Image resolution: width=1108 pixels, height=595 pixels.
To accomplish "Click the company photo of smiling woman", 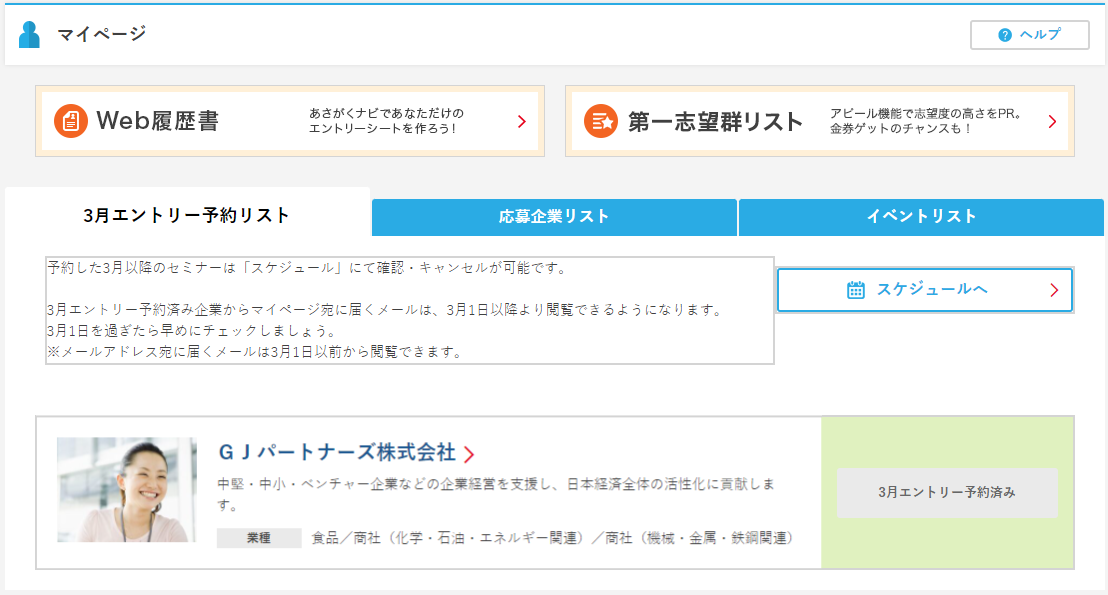I will (x=127, y=490).
